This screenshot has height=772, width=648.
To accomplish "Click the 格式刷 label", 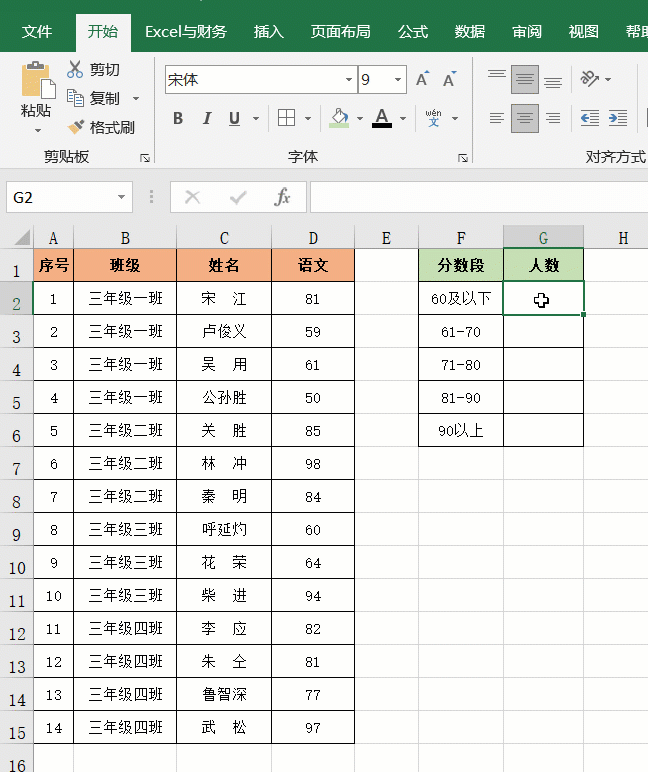I will 112,128.
